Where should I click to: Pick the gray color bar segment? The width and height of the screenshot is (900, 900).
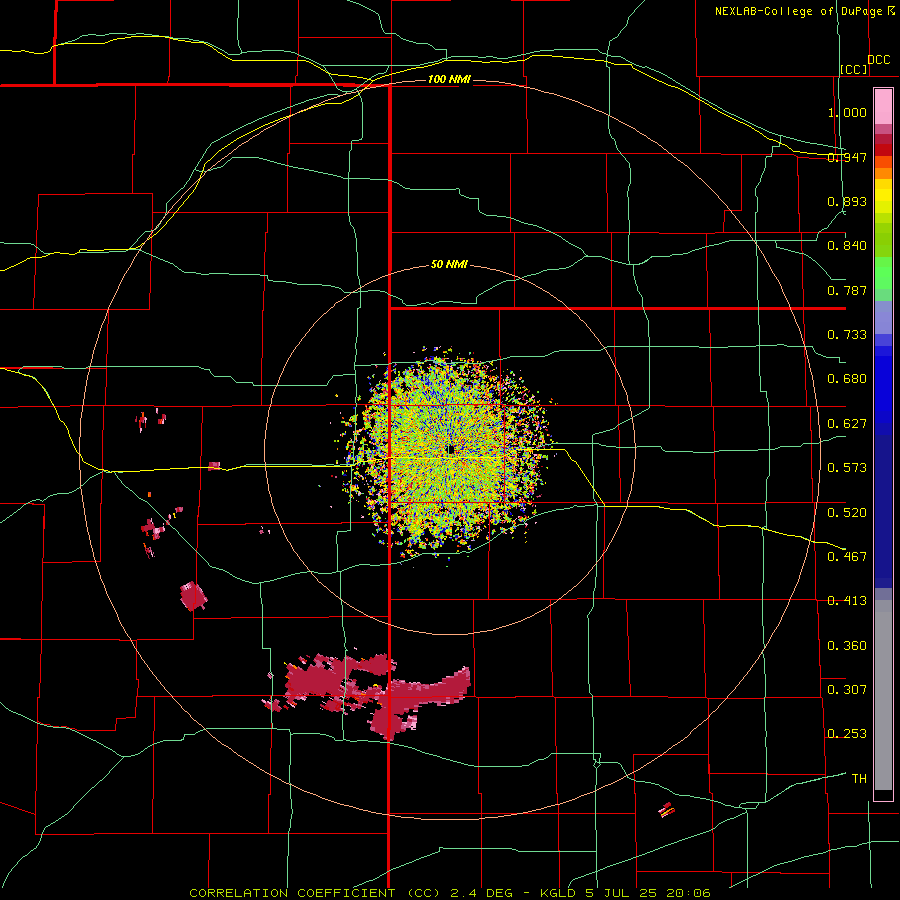pos(883,695)
